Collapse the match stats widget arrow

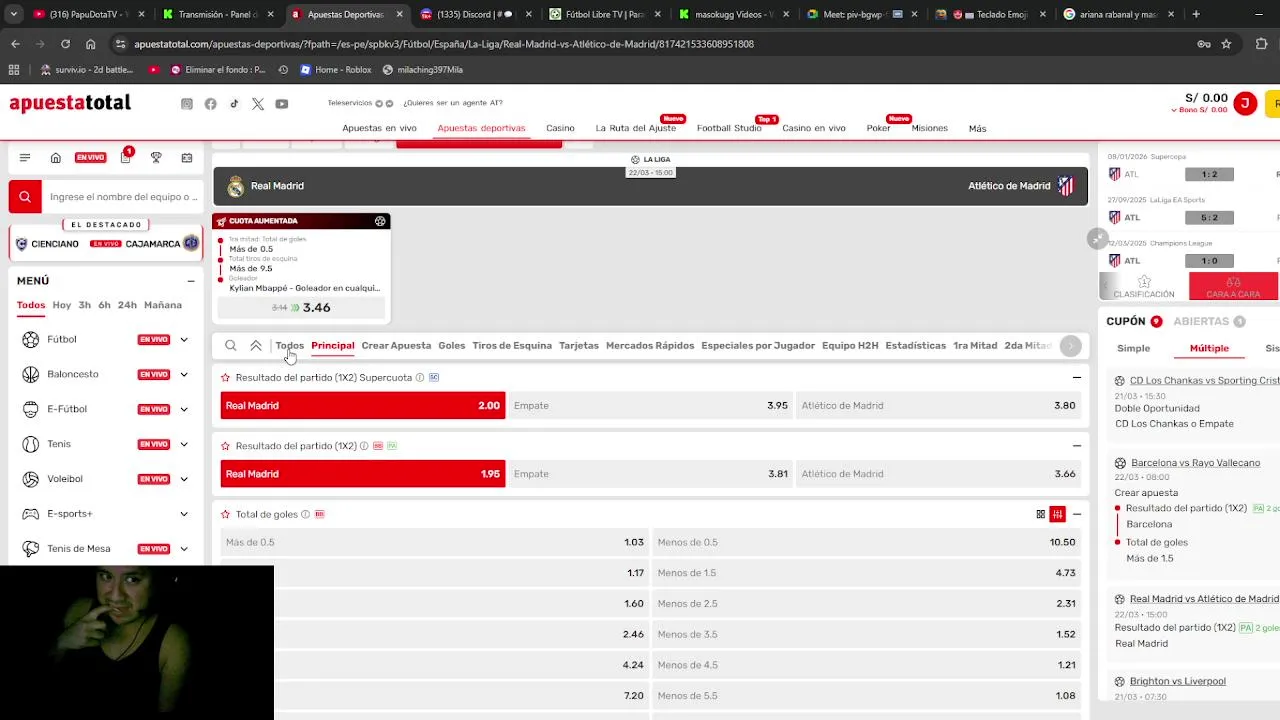click(1097, 238)
